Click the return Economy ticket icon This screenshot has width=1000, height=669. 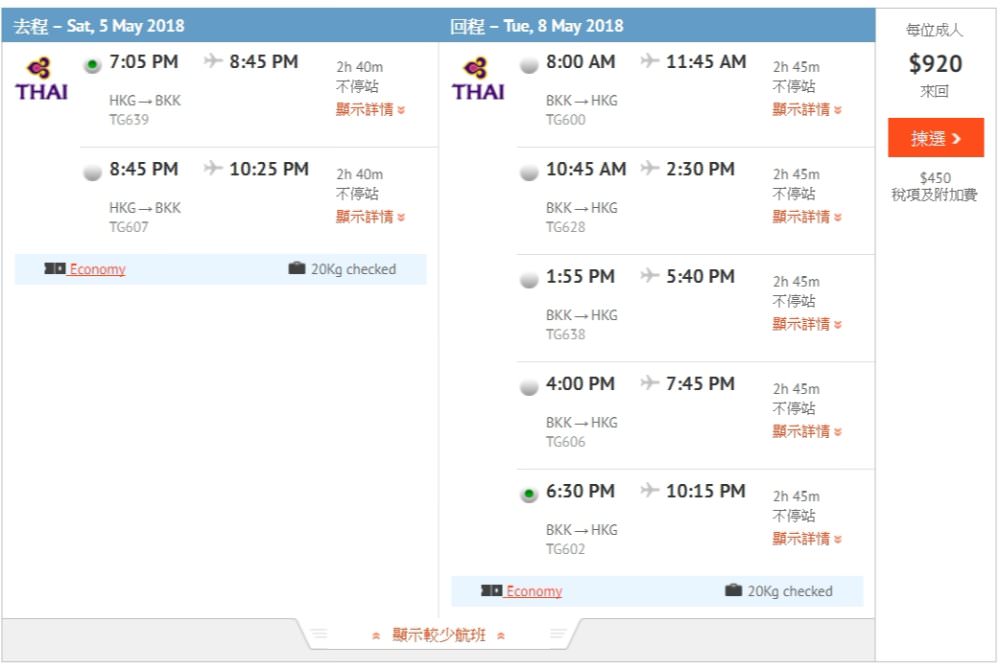tap(491, 591)
